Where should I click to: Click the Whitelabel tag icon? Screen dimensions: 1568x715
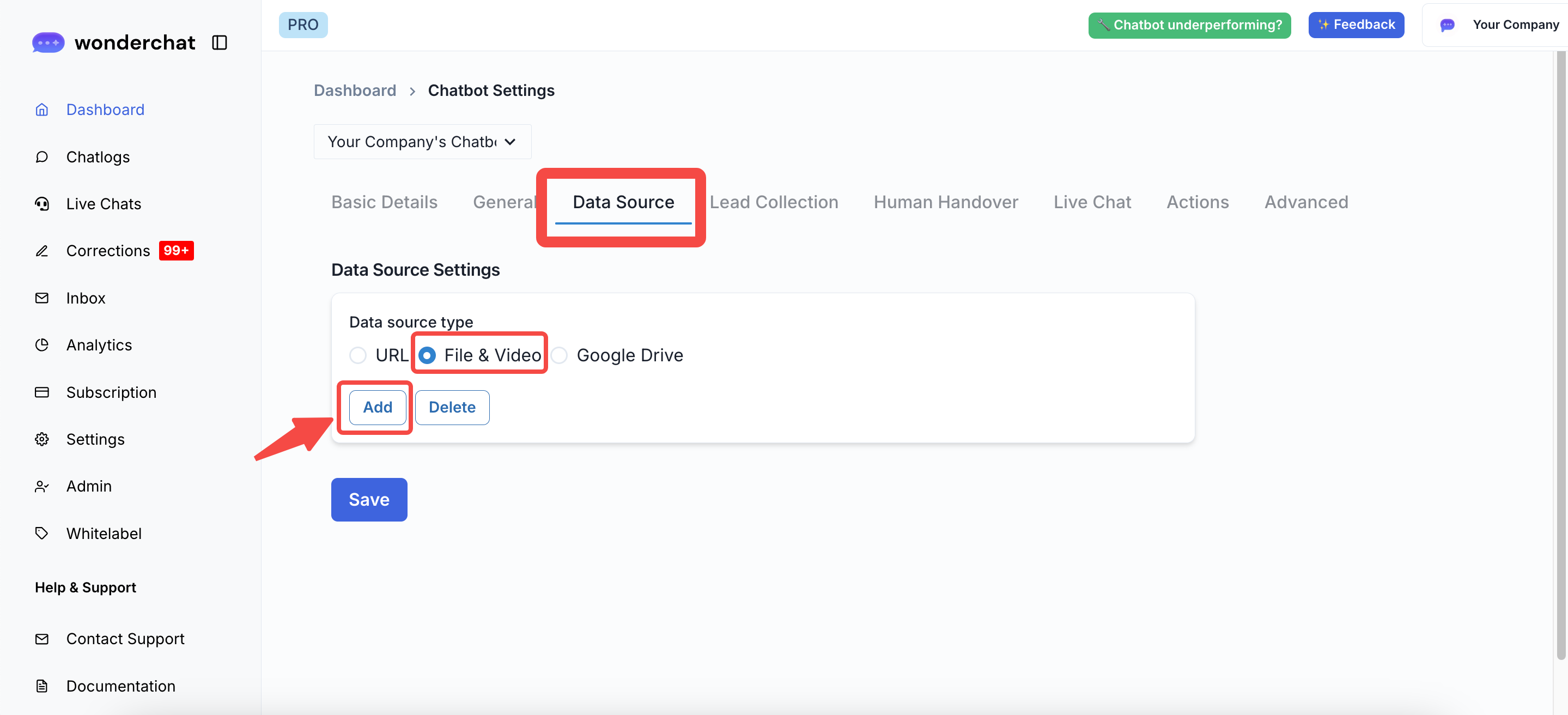click(41, 534)
